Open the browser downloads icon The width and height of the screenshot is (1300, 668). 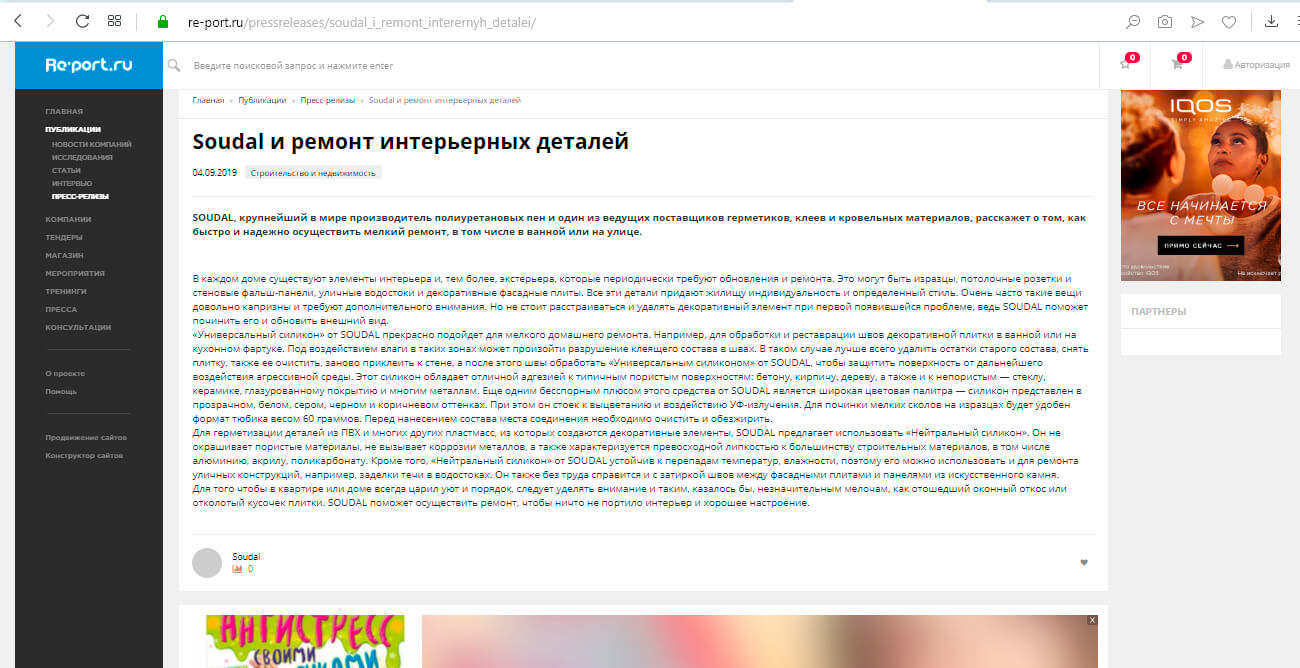point(1271,21)
